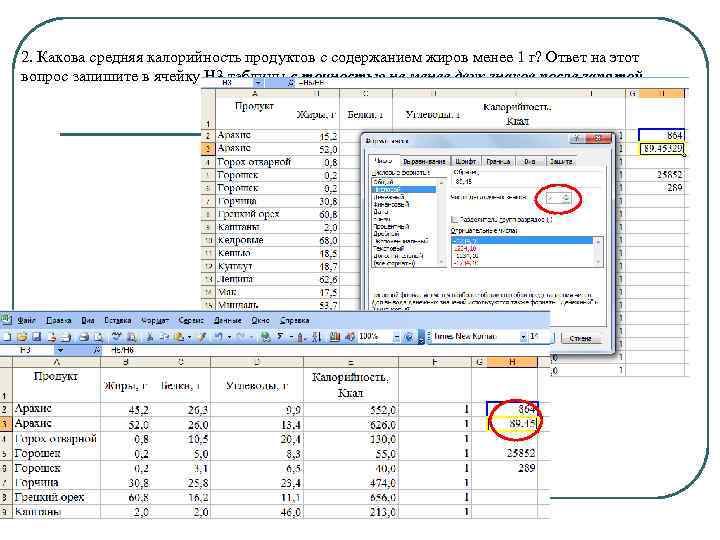This screenshot has width=720, height=540.
Task: Click the AutoSum sigma icon
Action: point(280,337)
